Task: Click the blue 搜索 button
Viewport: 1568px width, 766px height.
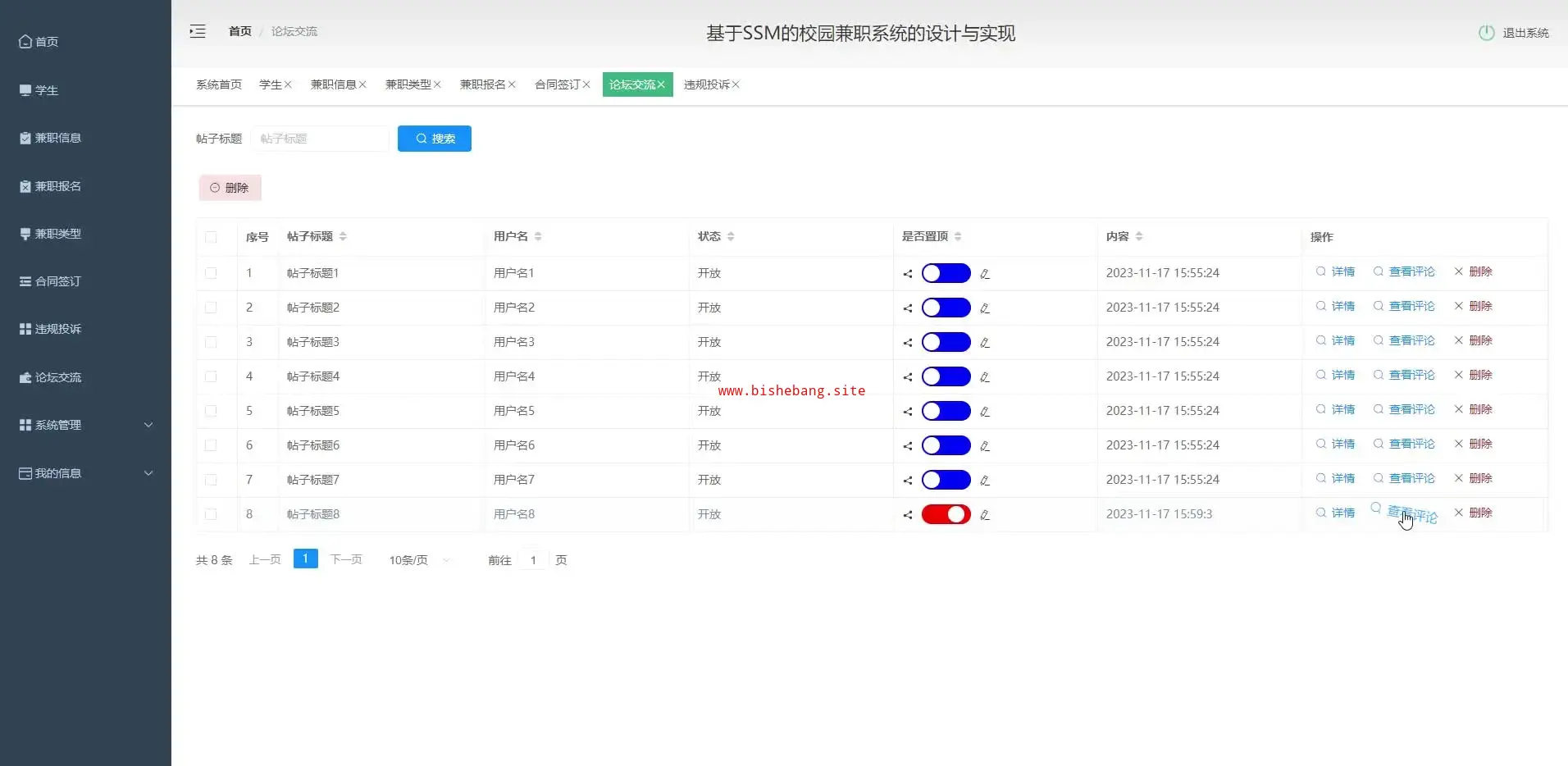Action: pos(434,139)
